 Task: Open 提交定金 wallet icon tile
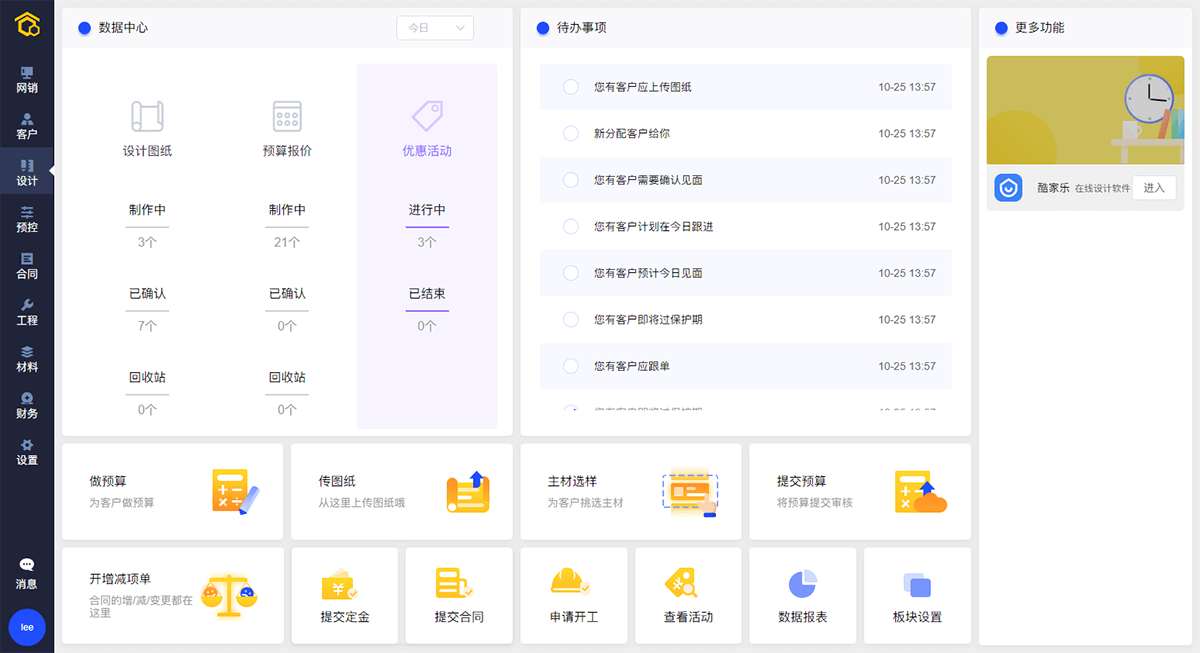[344, 583]
